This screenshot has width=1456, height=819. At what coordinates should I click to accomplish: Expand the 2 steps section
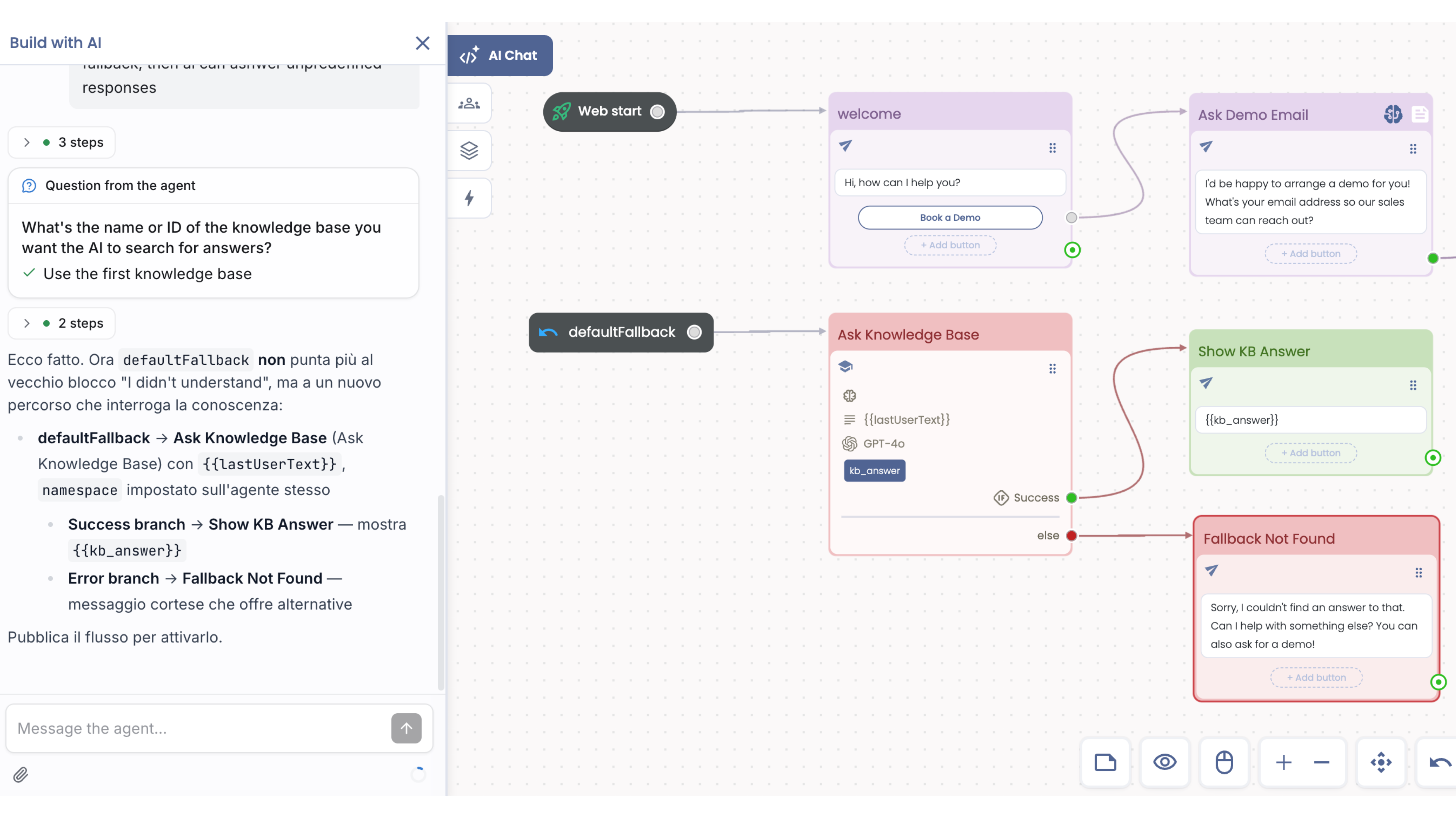(x=62, y=323)
